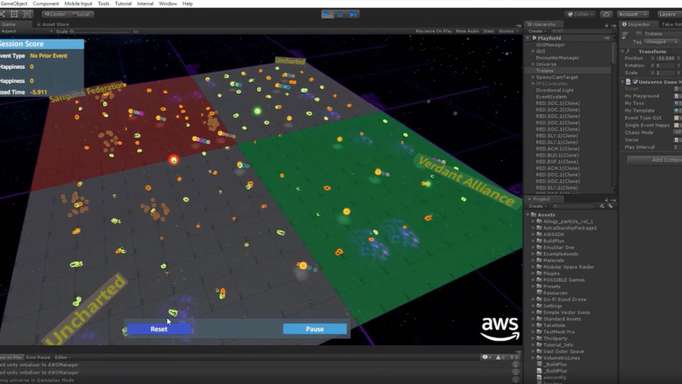Select the Materials folder in Project

pos(553,260)
